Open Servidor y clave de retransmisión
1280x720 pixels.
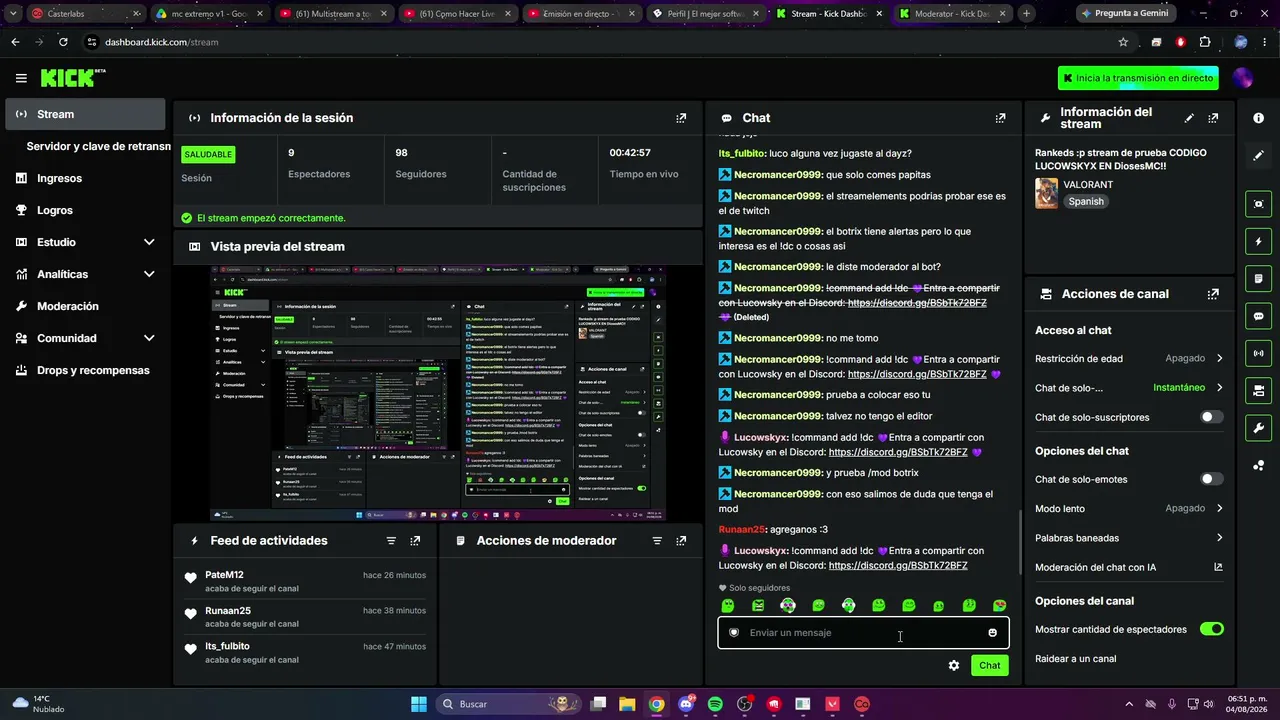coord(98,146)
